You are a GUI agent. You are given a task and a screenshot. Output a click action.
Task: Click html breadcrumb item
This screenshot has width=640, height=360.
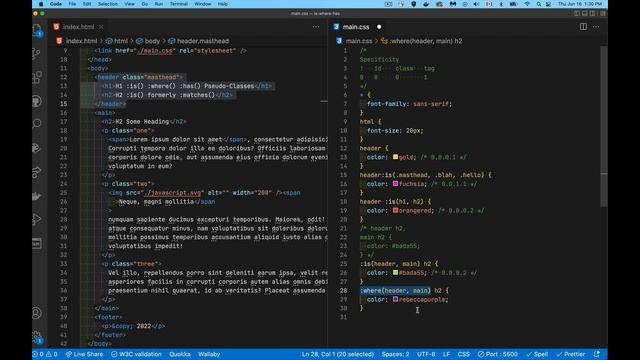tap(121, 41)
